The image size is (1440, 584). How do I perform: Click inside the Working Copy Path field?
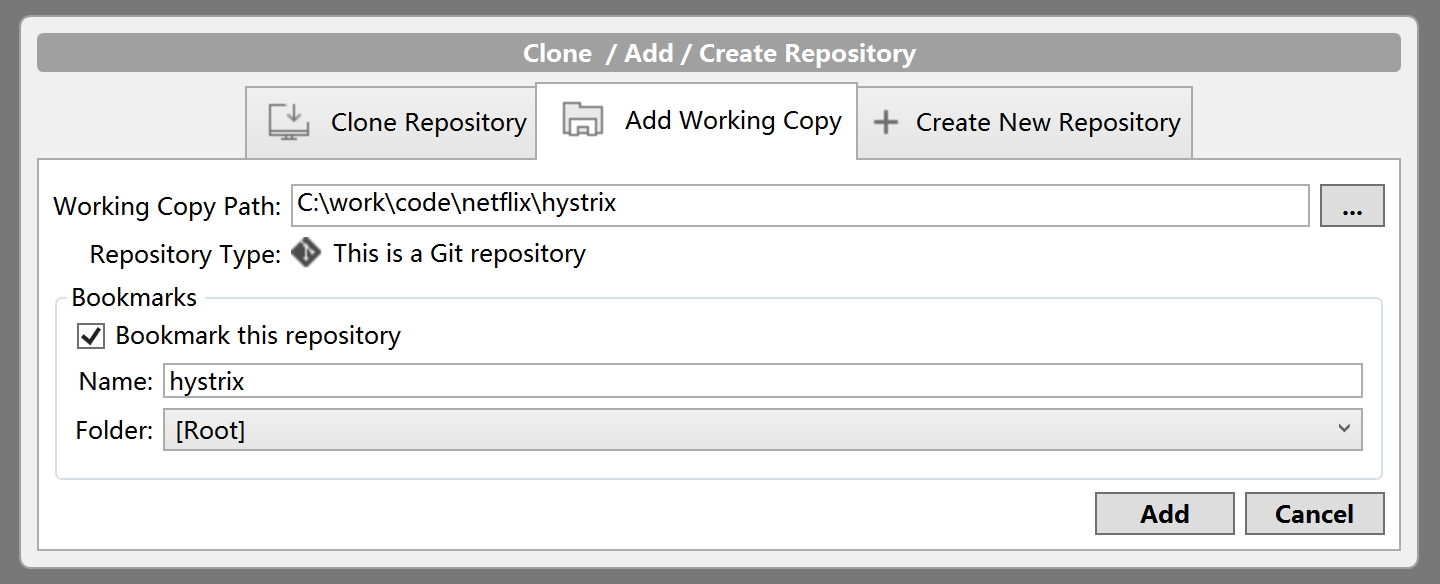tap(800, 205)
